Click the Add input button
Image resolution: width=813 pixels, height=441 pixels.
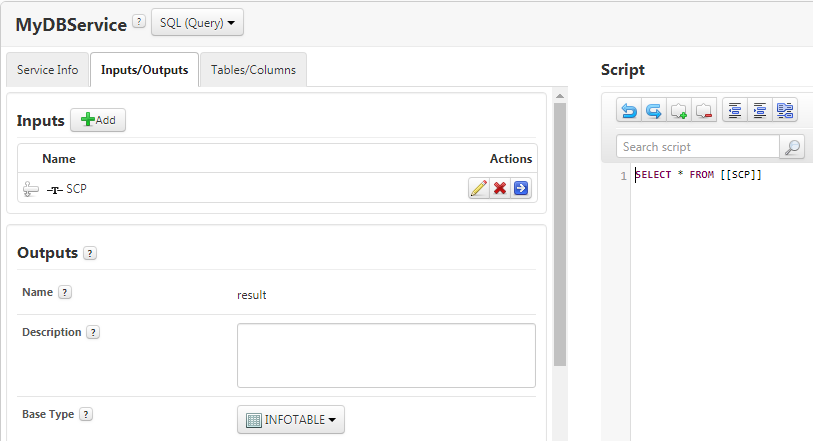98,120
